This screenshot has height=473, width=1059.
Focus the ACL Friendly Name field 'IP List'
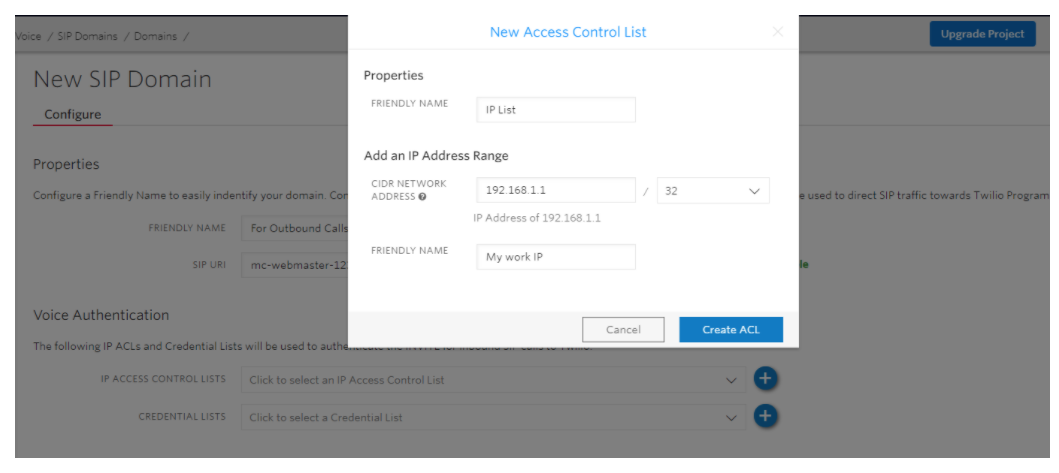coord(556,109)
